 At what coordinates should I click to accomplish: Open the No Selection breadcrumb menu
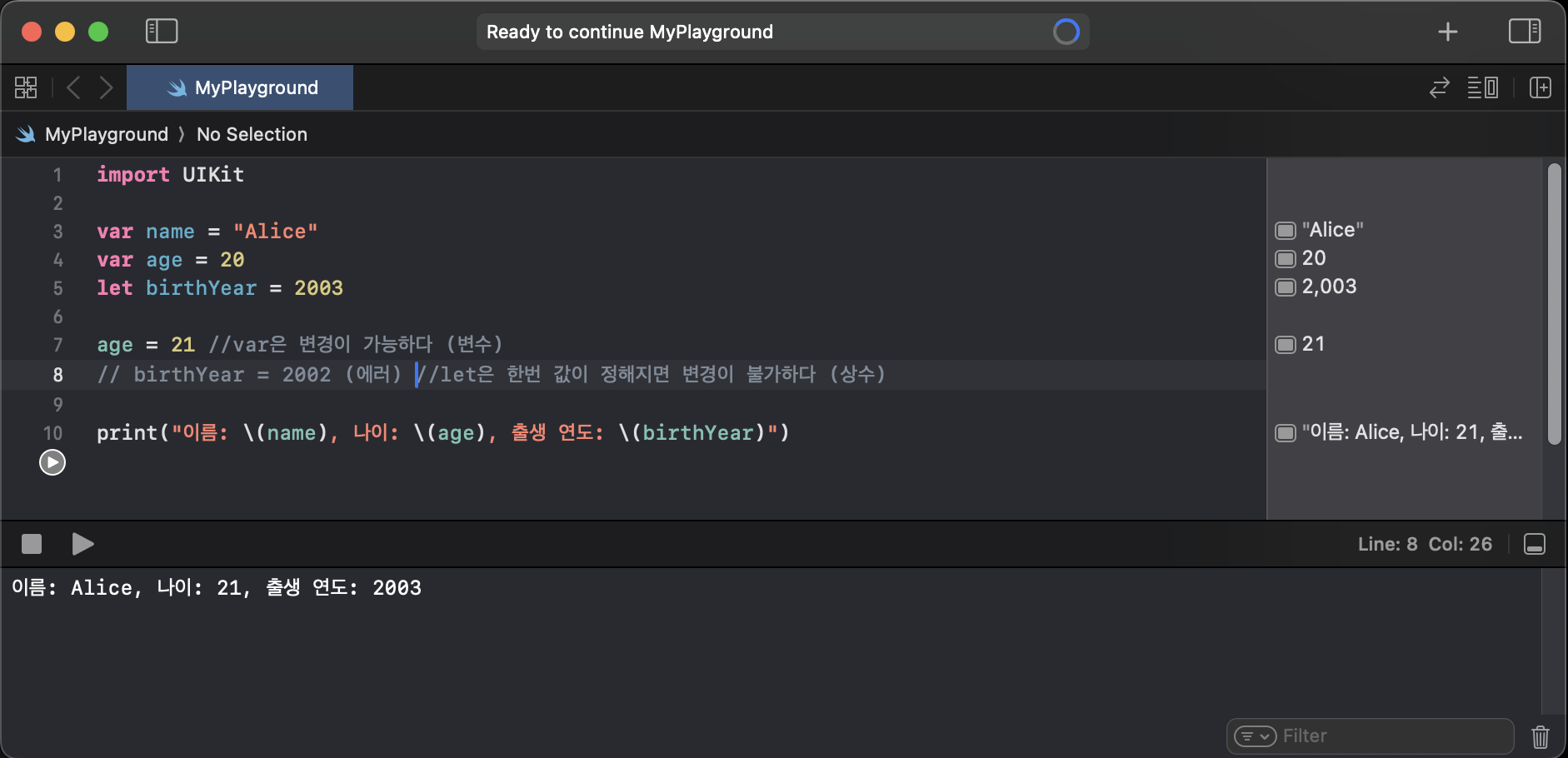252,134
